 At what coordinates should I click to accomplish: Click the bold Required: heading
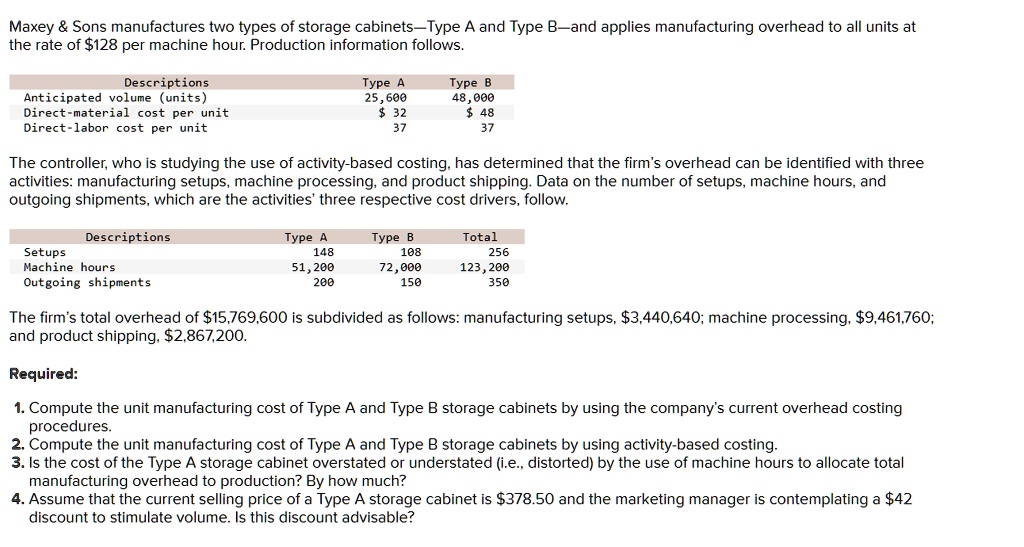coord(43,374)
